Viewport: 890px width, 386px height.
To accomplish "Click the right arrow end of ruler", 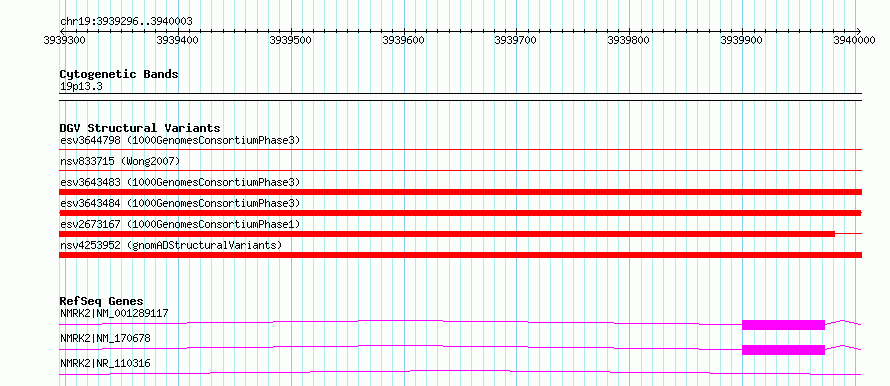I will coord(858,31).
